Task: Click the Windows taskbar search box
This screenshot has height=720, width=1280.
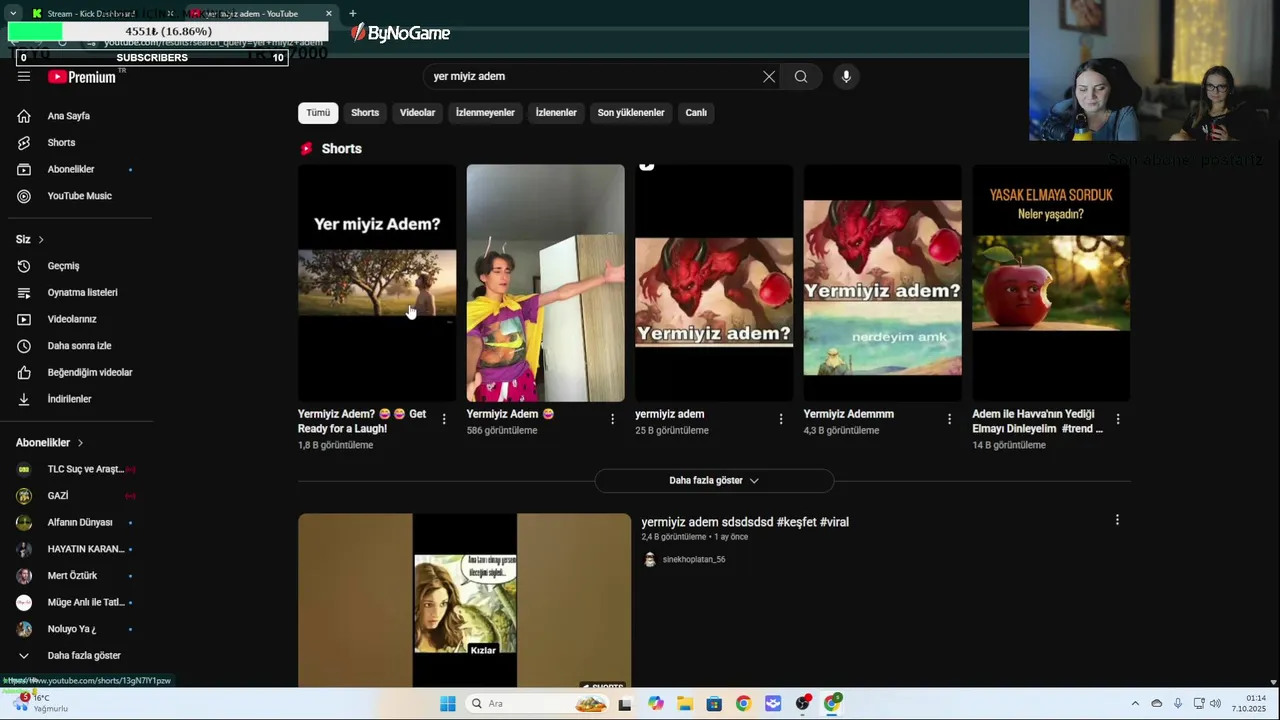Action: tap(538, 704)
